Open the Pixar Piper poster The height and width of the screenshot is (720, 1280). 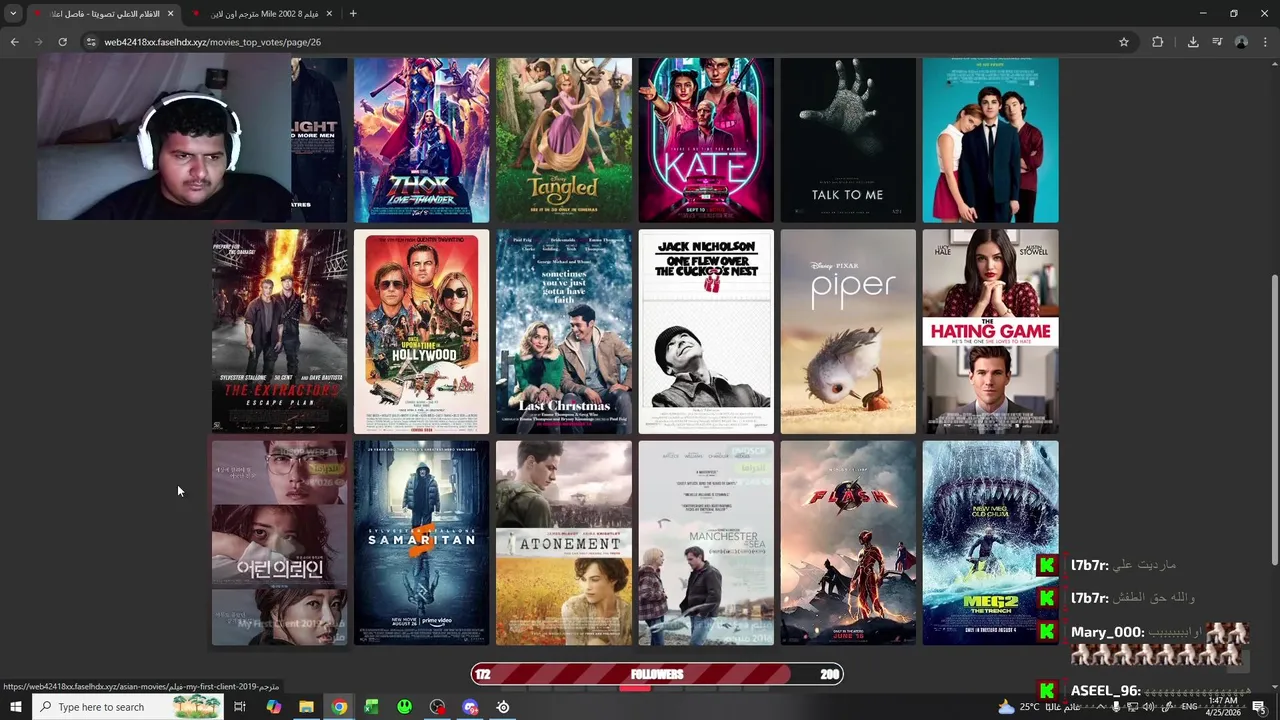(x=848, y=331)
